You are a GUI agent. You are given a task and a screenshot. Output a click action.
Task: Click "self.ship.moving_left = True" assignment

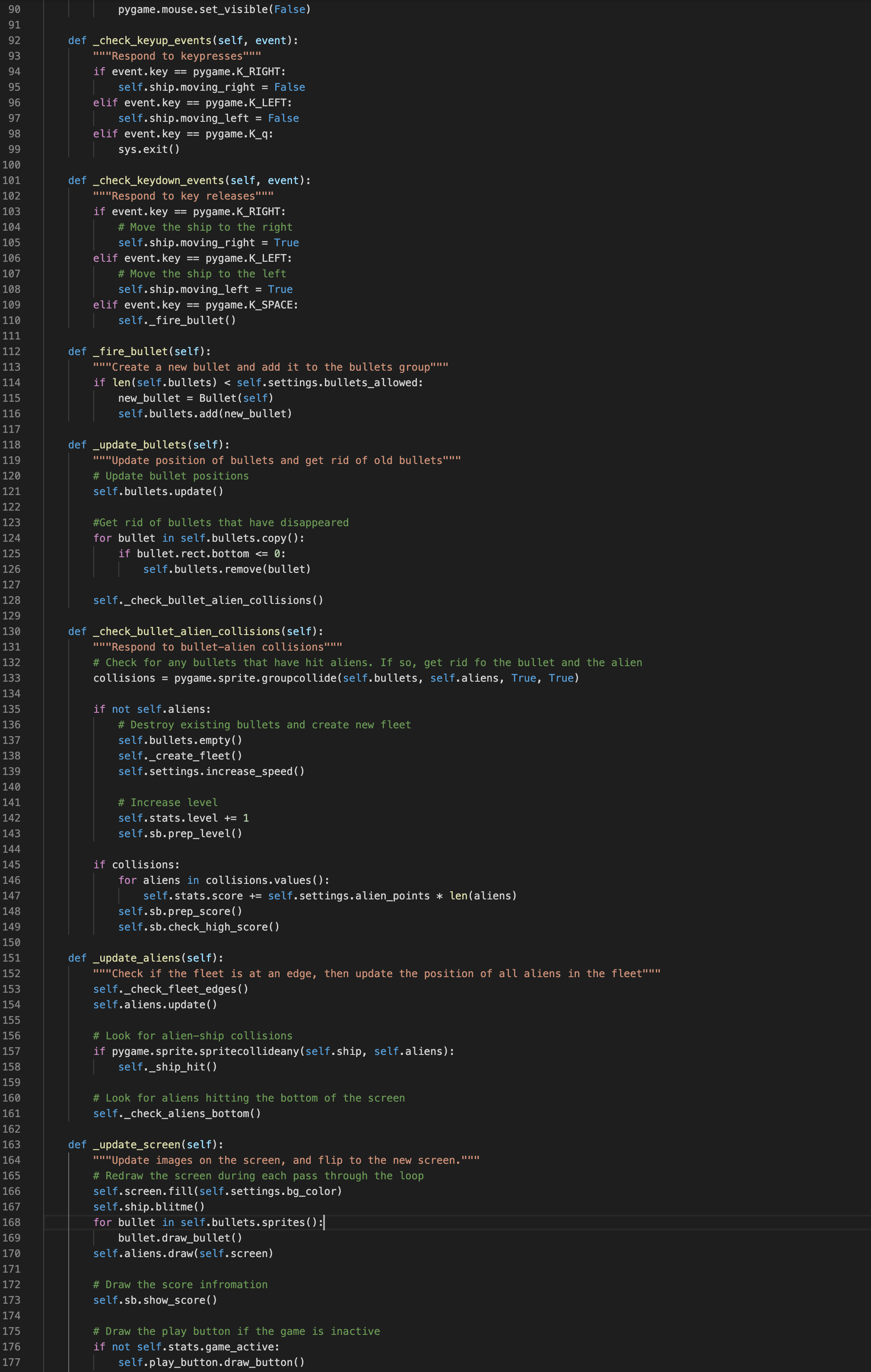pyautogui.click(x=205, y=289)
